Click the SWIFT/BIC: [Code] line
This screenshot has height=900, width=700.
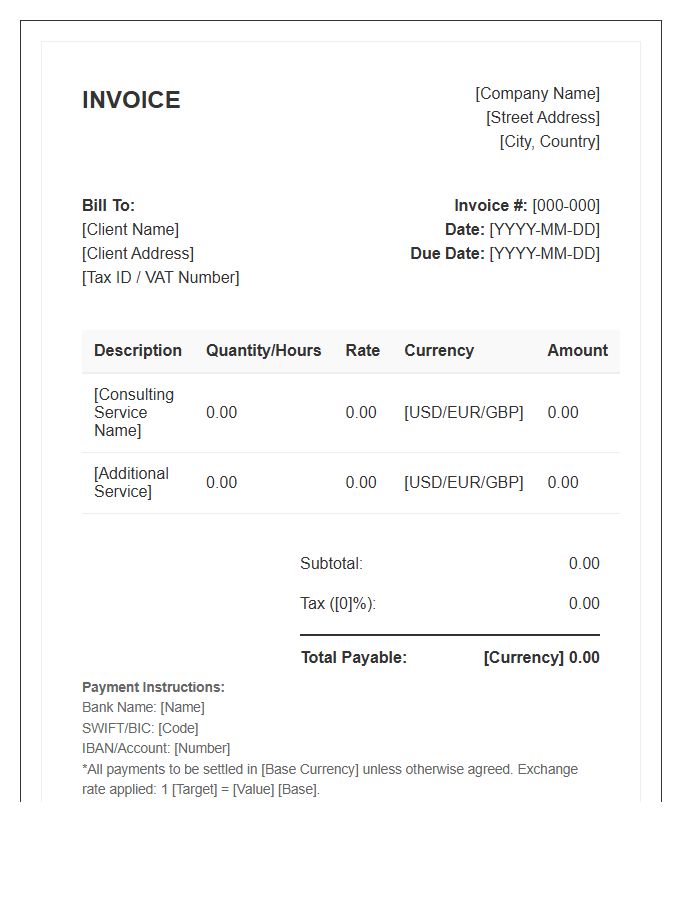pos(140,728)
